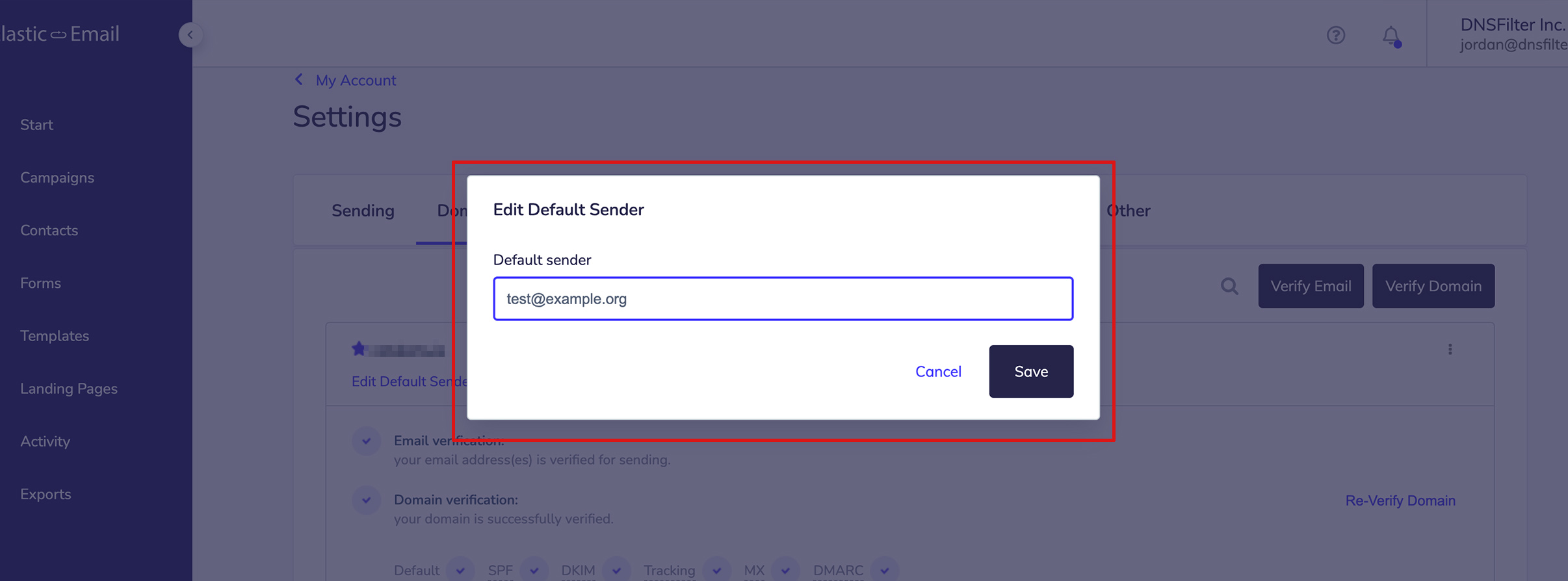Open Contacts in the sidebar
The image size is (1568, 581).
point(49,230)
